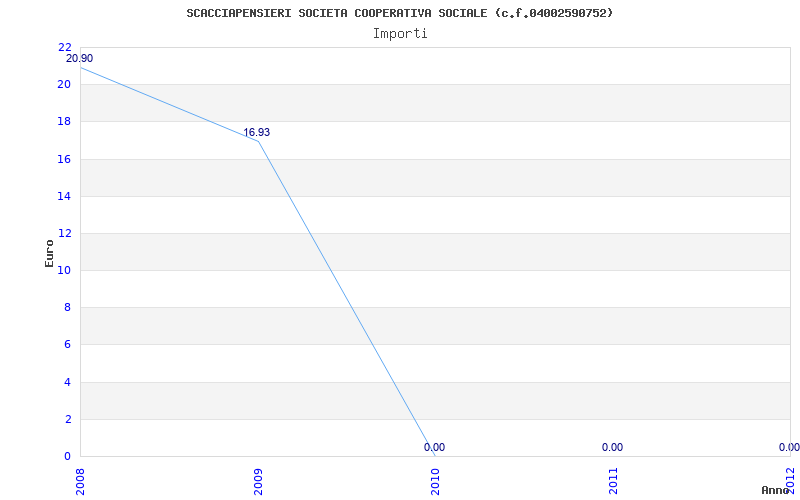Click the 20.90 data label
Image resolution: width=800 pixels, height=500 pixels.
[80, 58]
